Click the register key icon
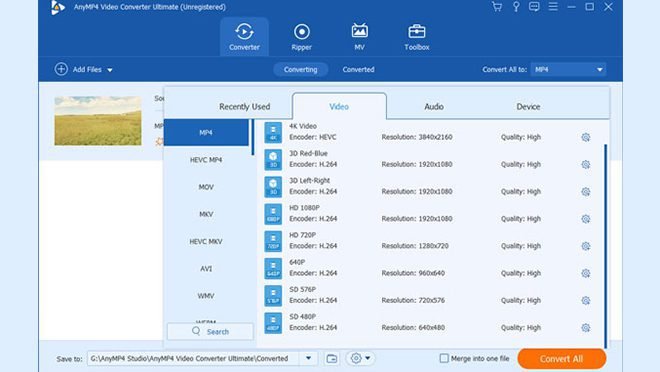The width and height of the screenshot is (660, 372). tap(516, 7)
